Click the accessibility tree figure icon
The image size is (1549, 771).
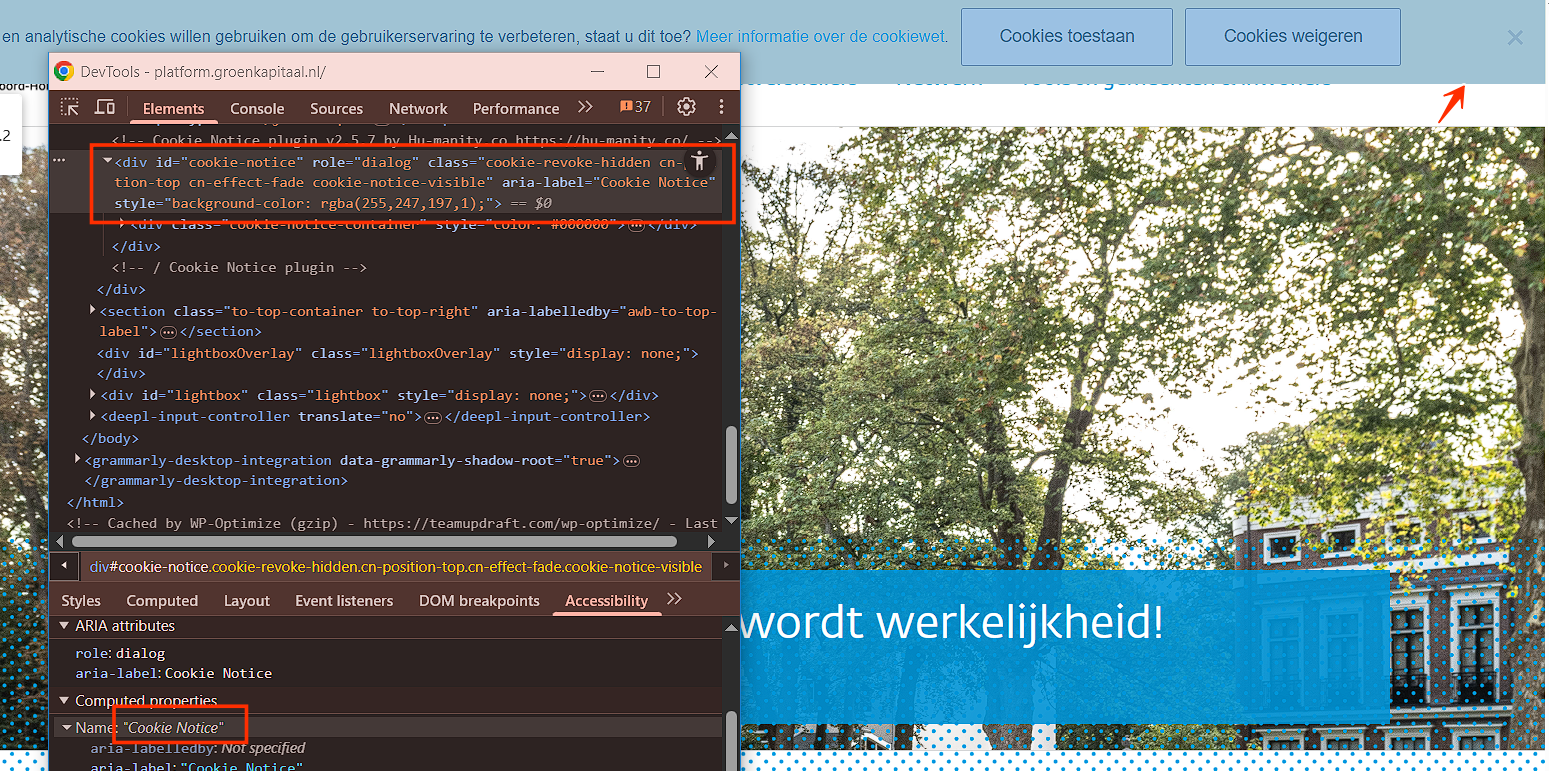point(700,161)
